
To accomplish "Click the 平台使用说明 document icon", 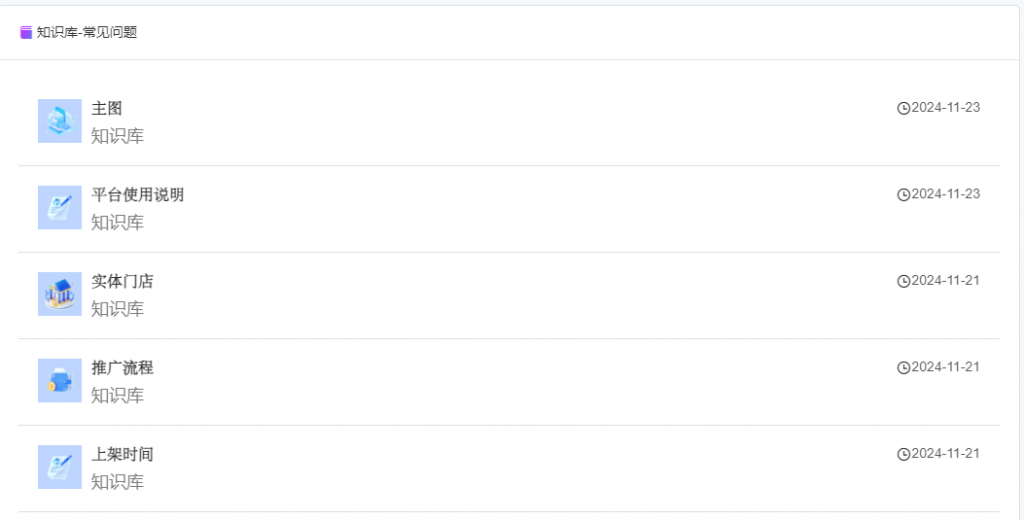I will click(60, 207).
